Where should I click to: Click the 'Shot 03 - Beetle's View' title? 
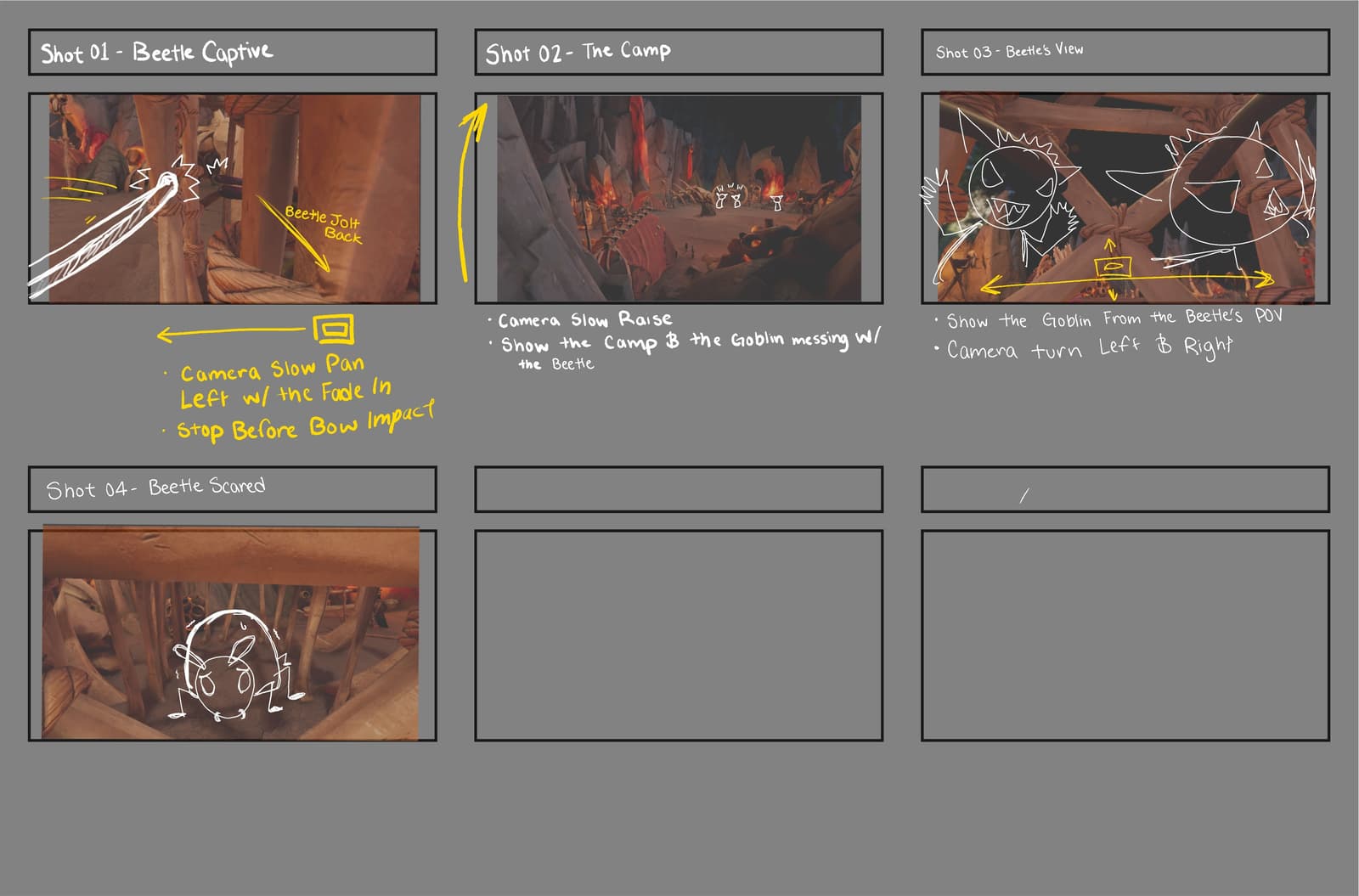pos(1009,51)
